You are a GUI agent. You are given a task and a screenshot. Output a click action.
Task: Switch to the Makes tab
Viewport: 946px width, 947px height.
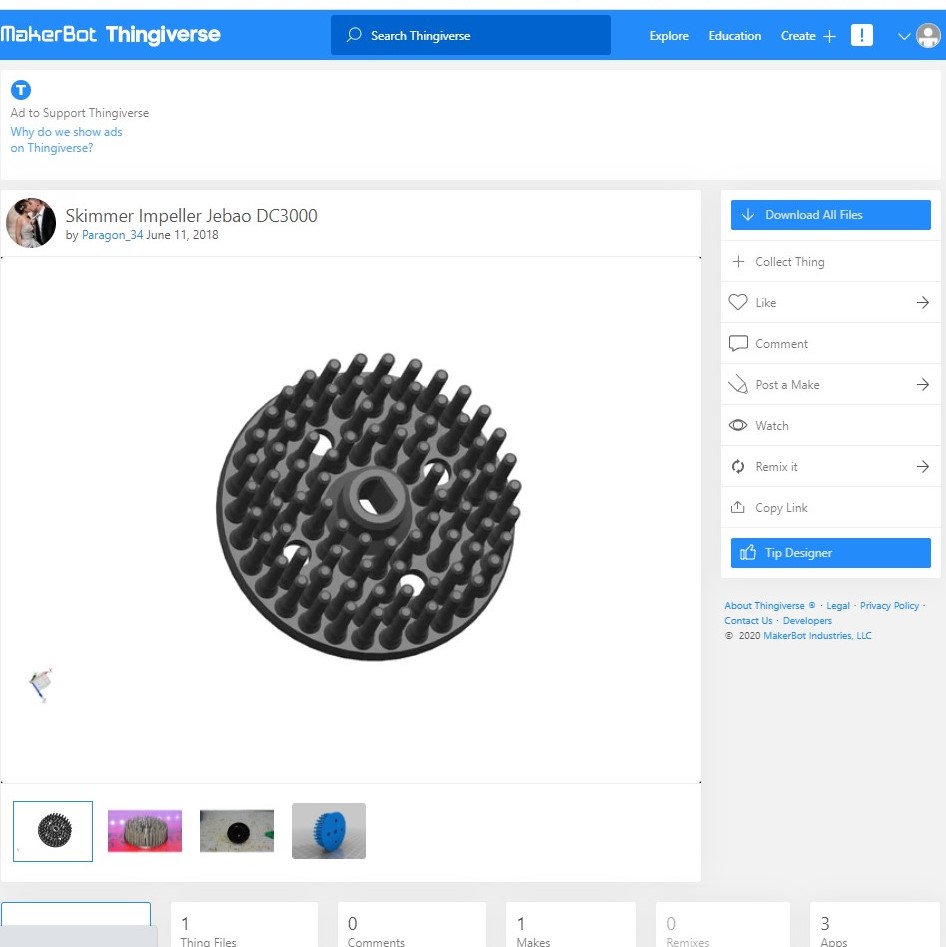(571, 925)
